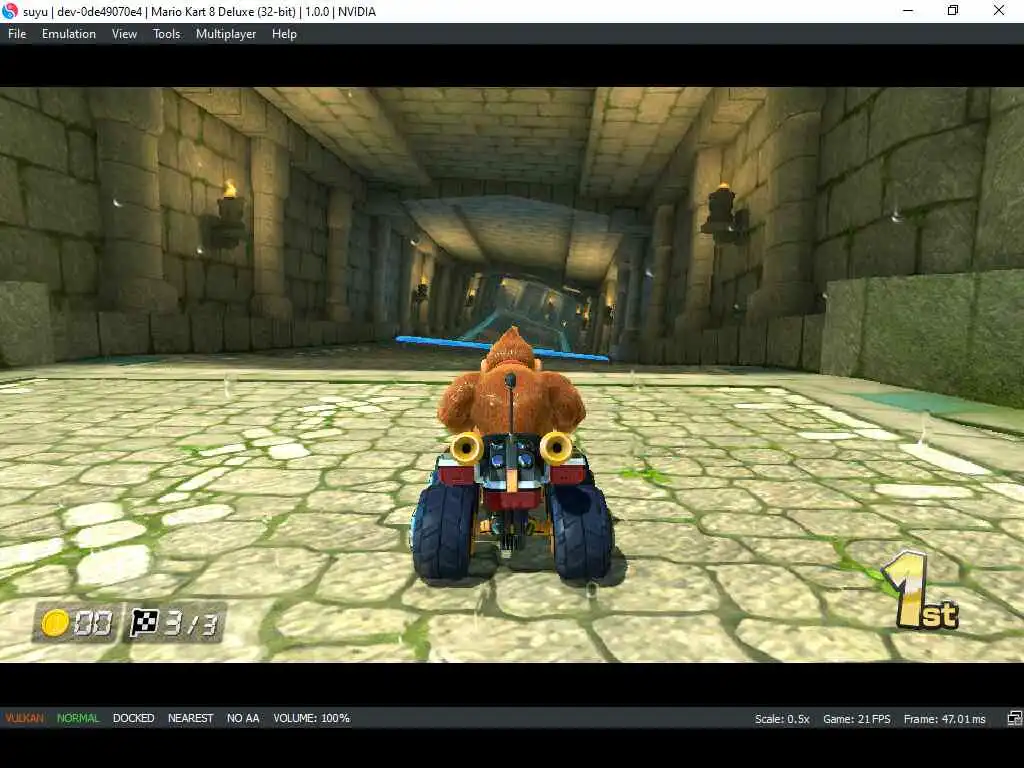This screenshot has height=768, width=1024.
Task: Open the Emulation menu
Action: click(x=69, y=34)
